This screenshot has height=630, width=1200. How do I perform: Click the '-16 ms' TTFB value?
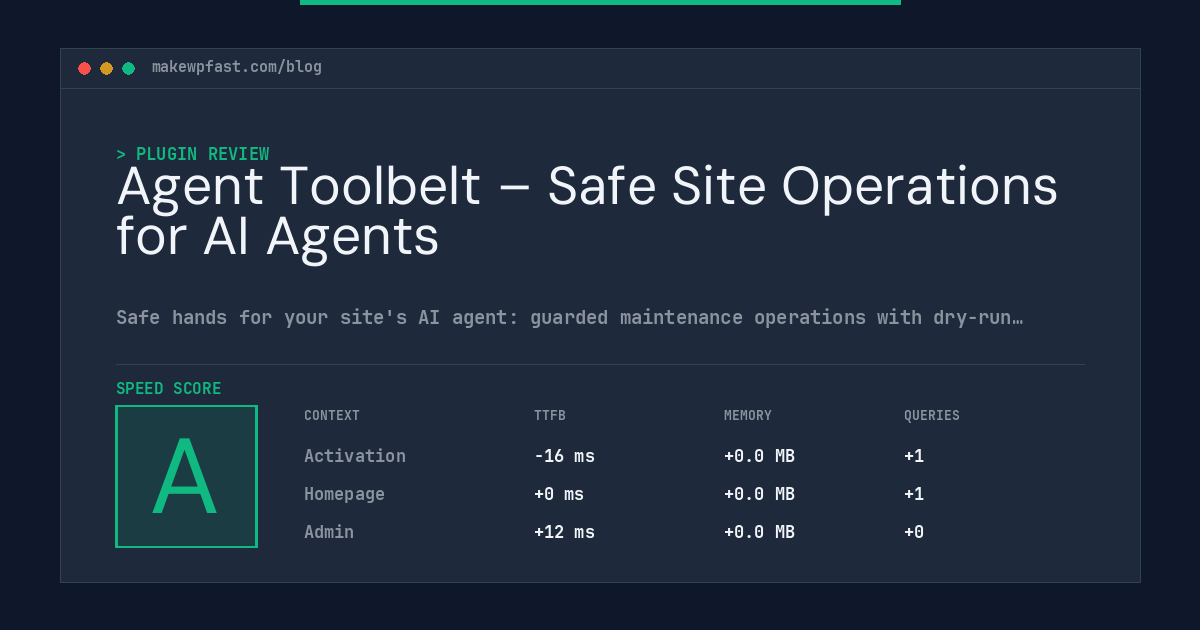tap(564, 456)
